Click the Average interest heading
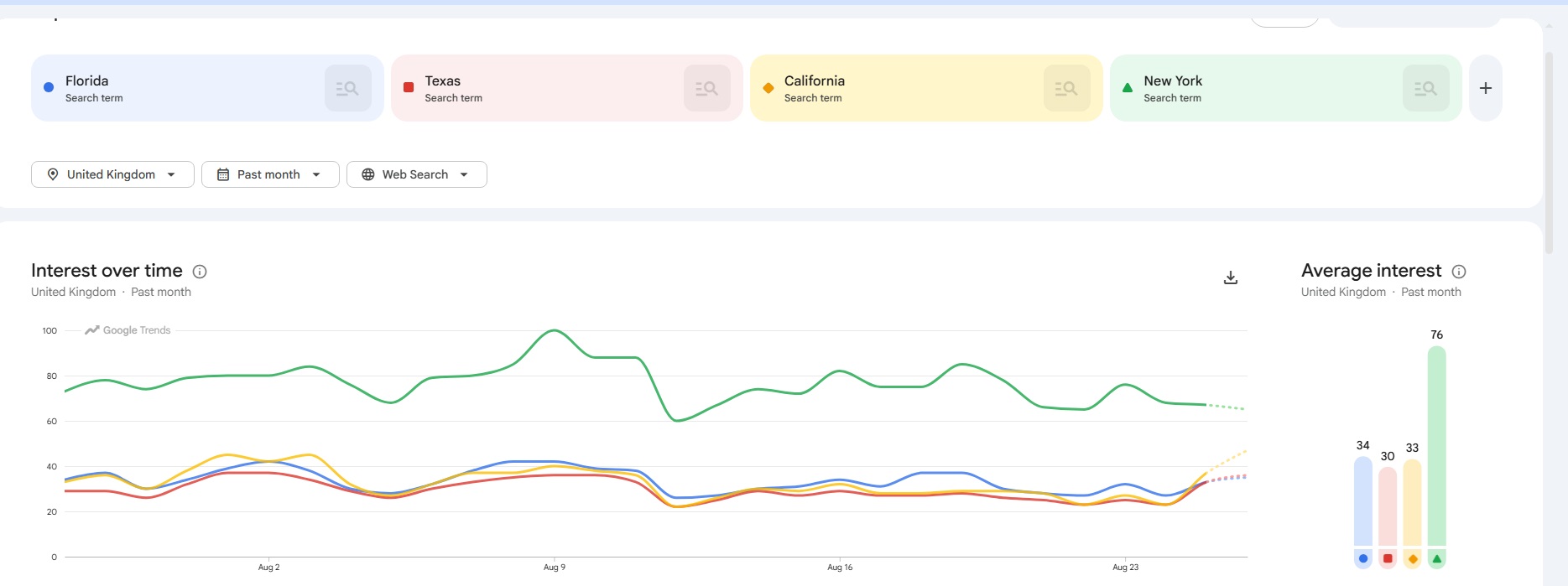The height and width of the screenshot is (586, 1568). click(1372, 271)
